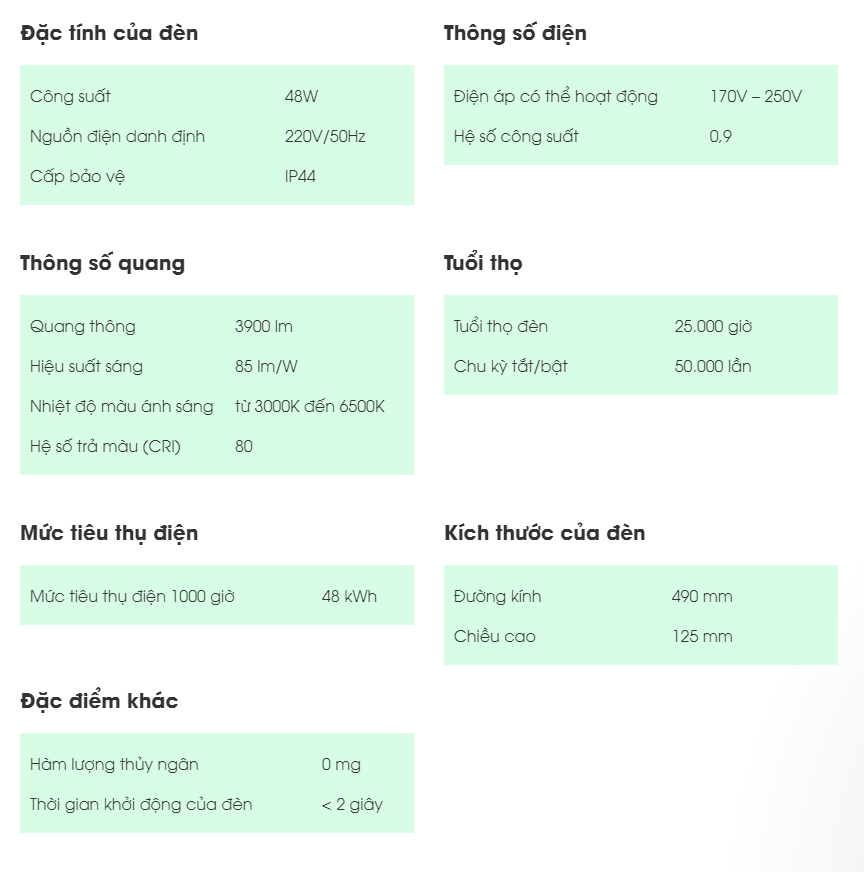Image resolution: width=864 pixels, height=872 pixels.
Task: Click the '25.000 giờ' lifespan value
Action: 713,326
